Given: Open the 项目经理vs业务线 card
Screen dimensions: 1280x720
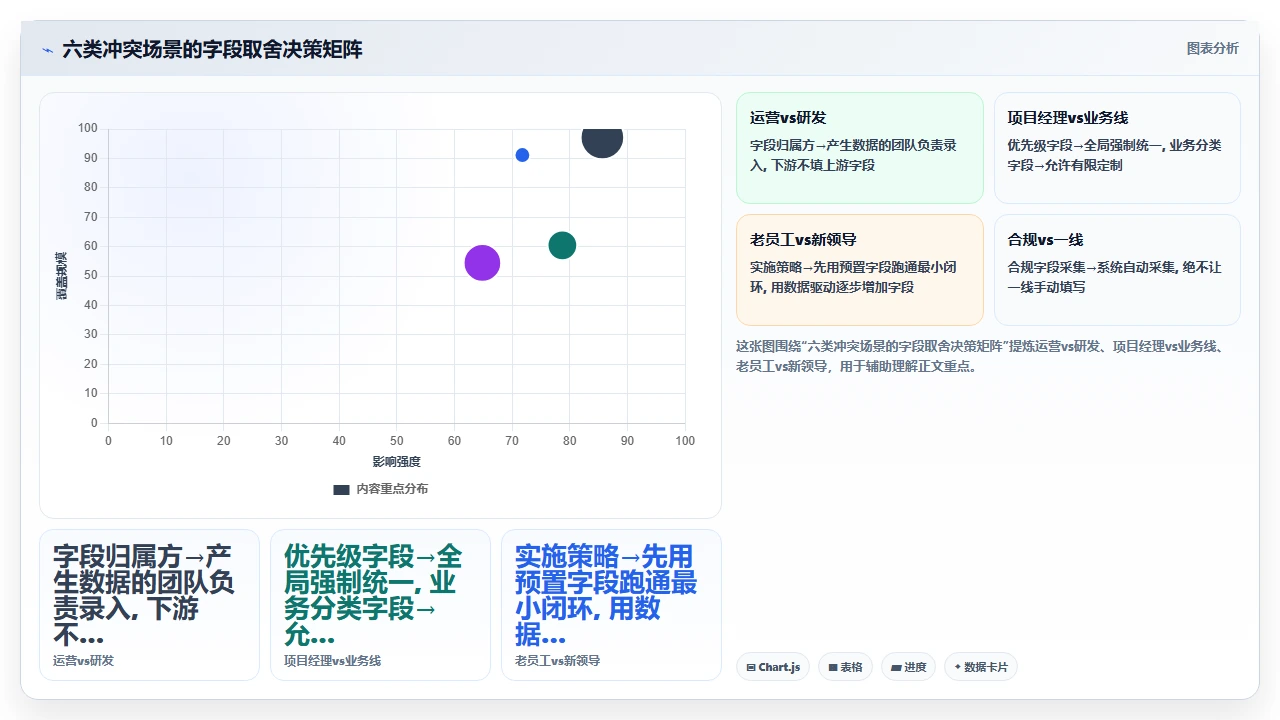Looking at the screenshot, I should click(1117, 148).
